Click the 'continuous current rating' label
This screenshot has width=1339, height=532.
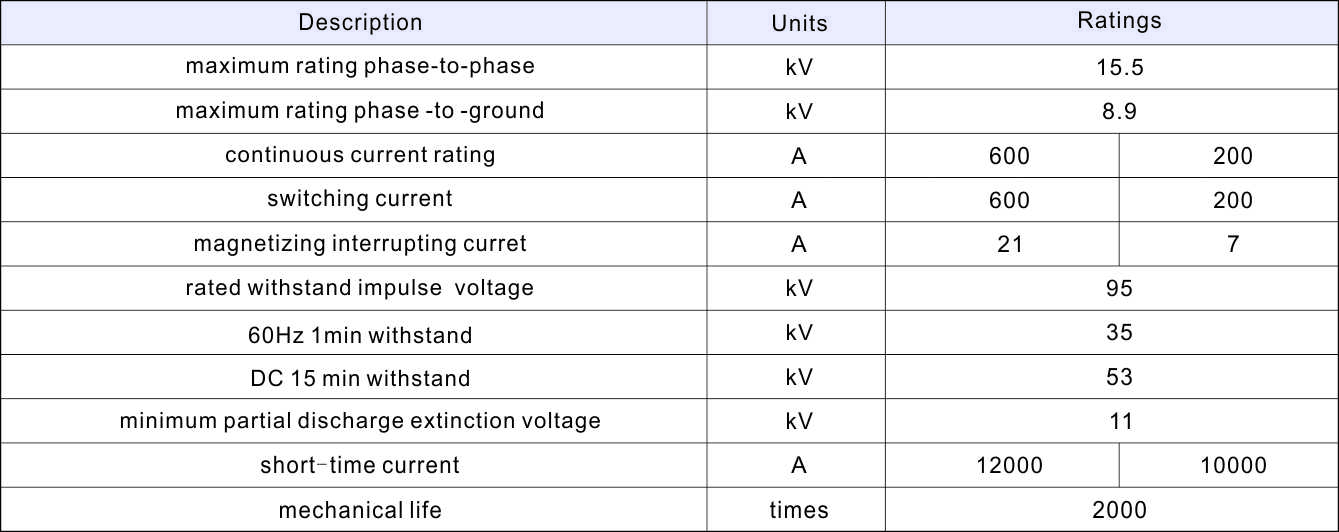tap(360, 155)
